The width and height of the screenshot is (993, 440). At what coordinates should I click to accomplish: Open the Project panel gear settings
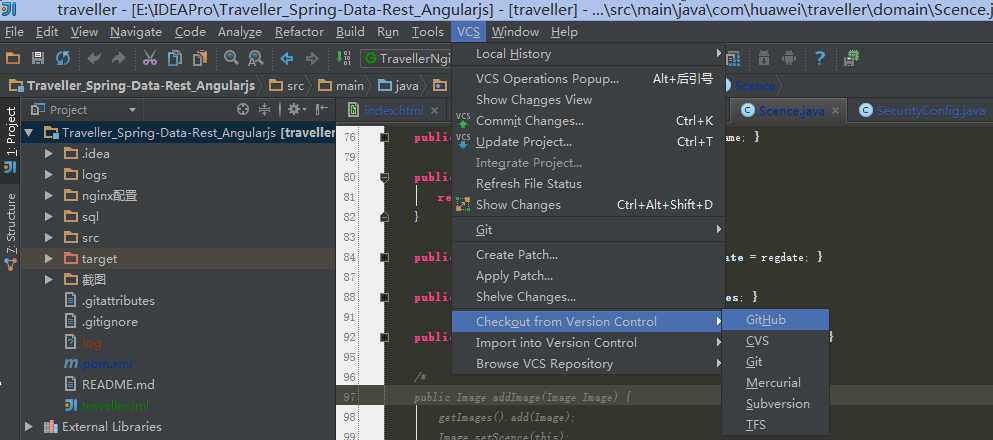coord(296,110)
